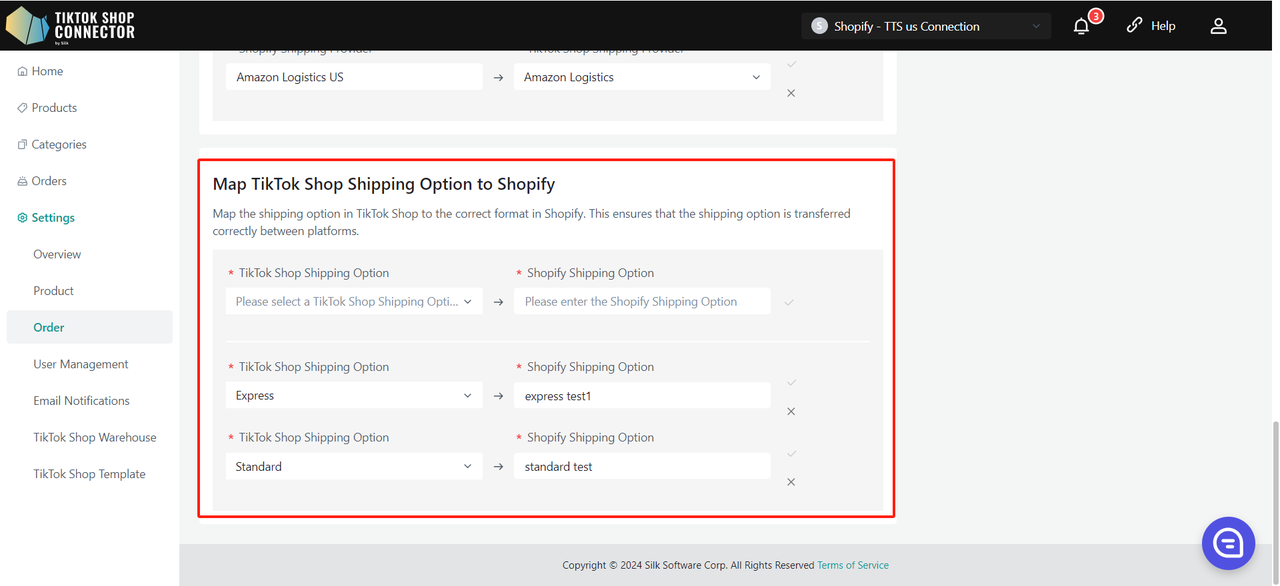The height and width of the screenshot is (586, 1280).
Task: Delete the Express shipping option mapping
Action: 791,412
